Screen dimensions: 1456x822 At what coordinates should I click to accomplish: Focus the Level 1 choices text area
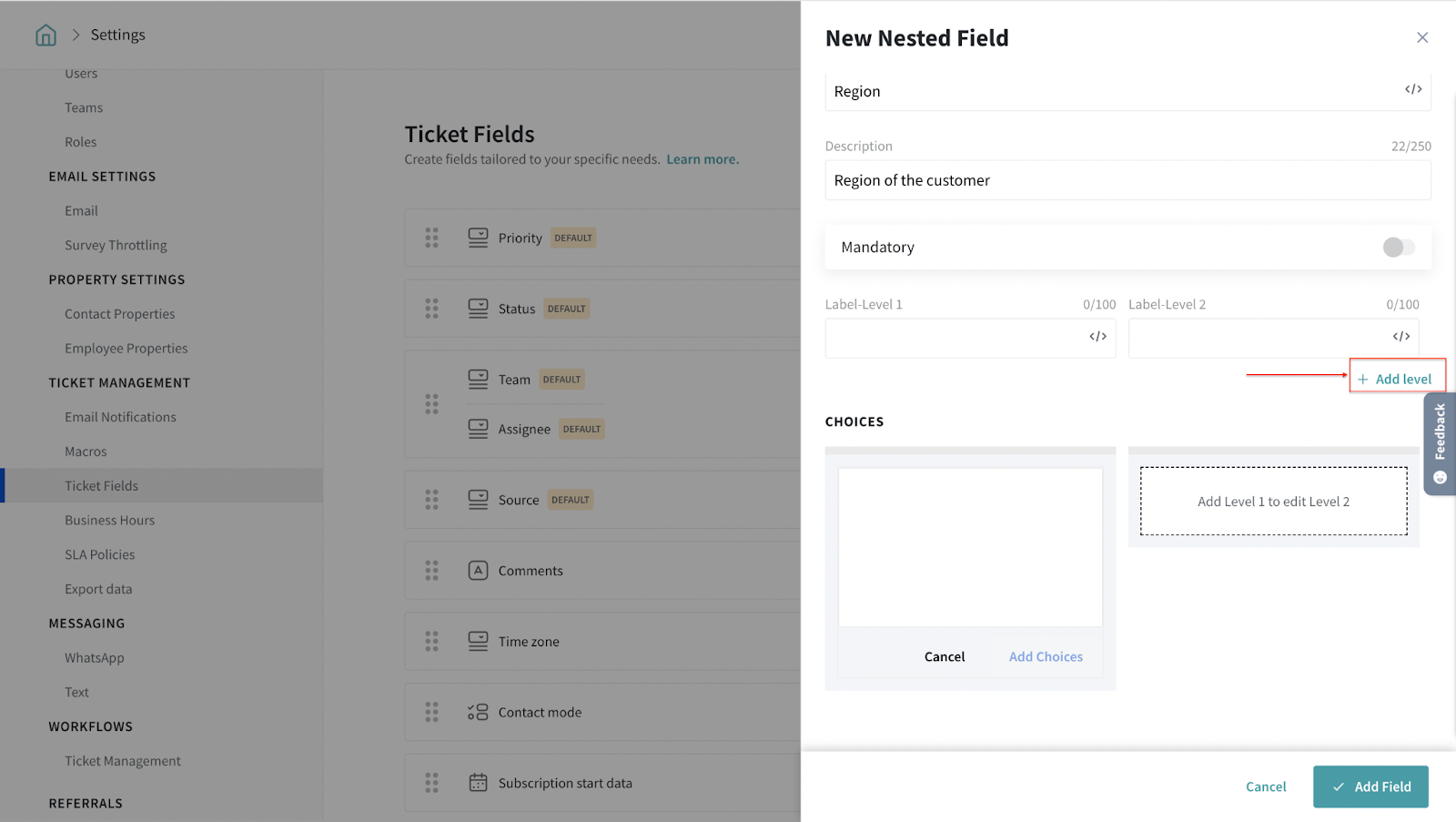(969, 547)
